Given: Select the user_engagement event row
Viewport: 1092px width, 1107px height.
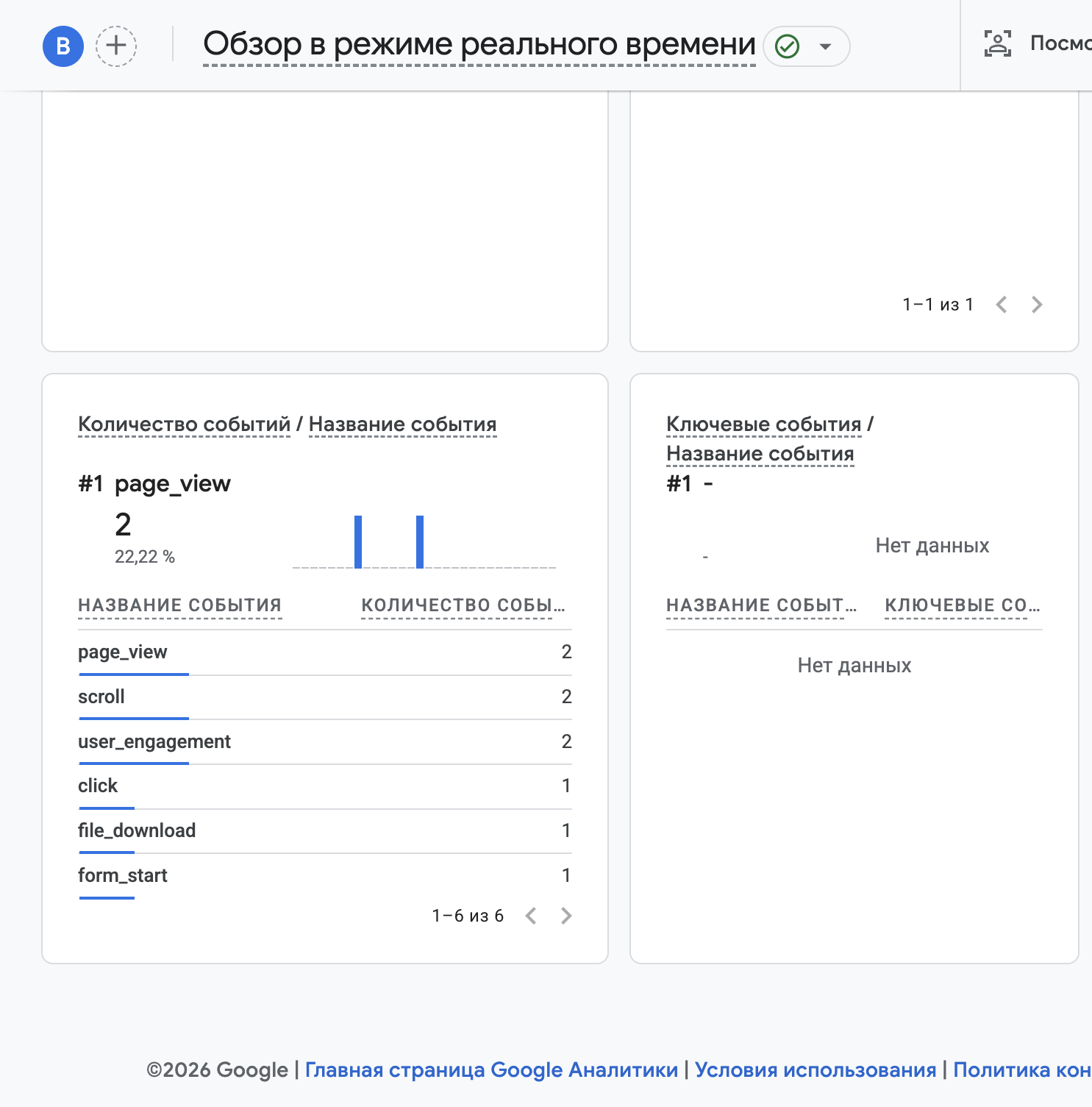Looking at the screenshot, I should 325,742.
